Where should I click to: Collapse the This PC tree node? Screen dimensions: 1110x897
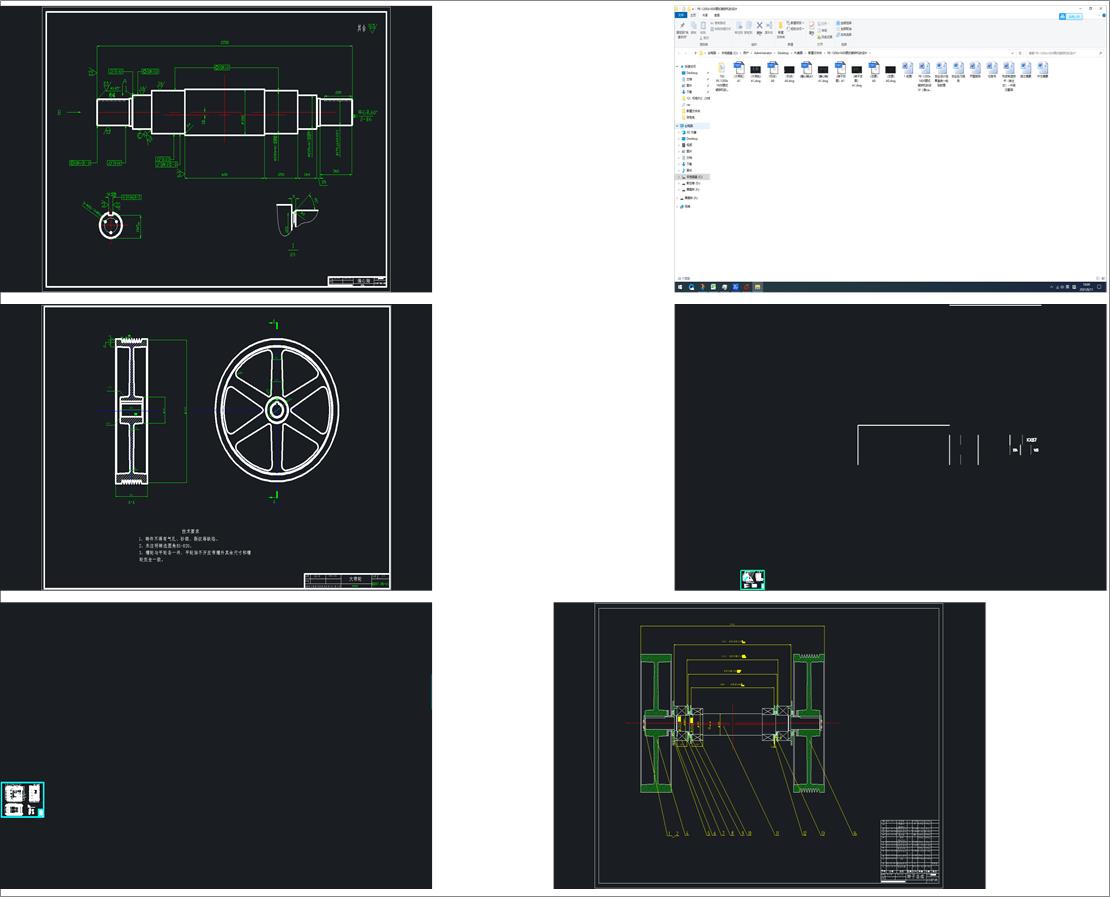pos(677,126)
